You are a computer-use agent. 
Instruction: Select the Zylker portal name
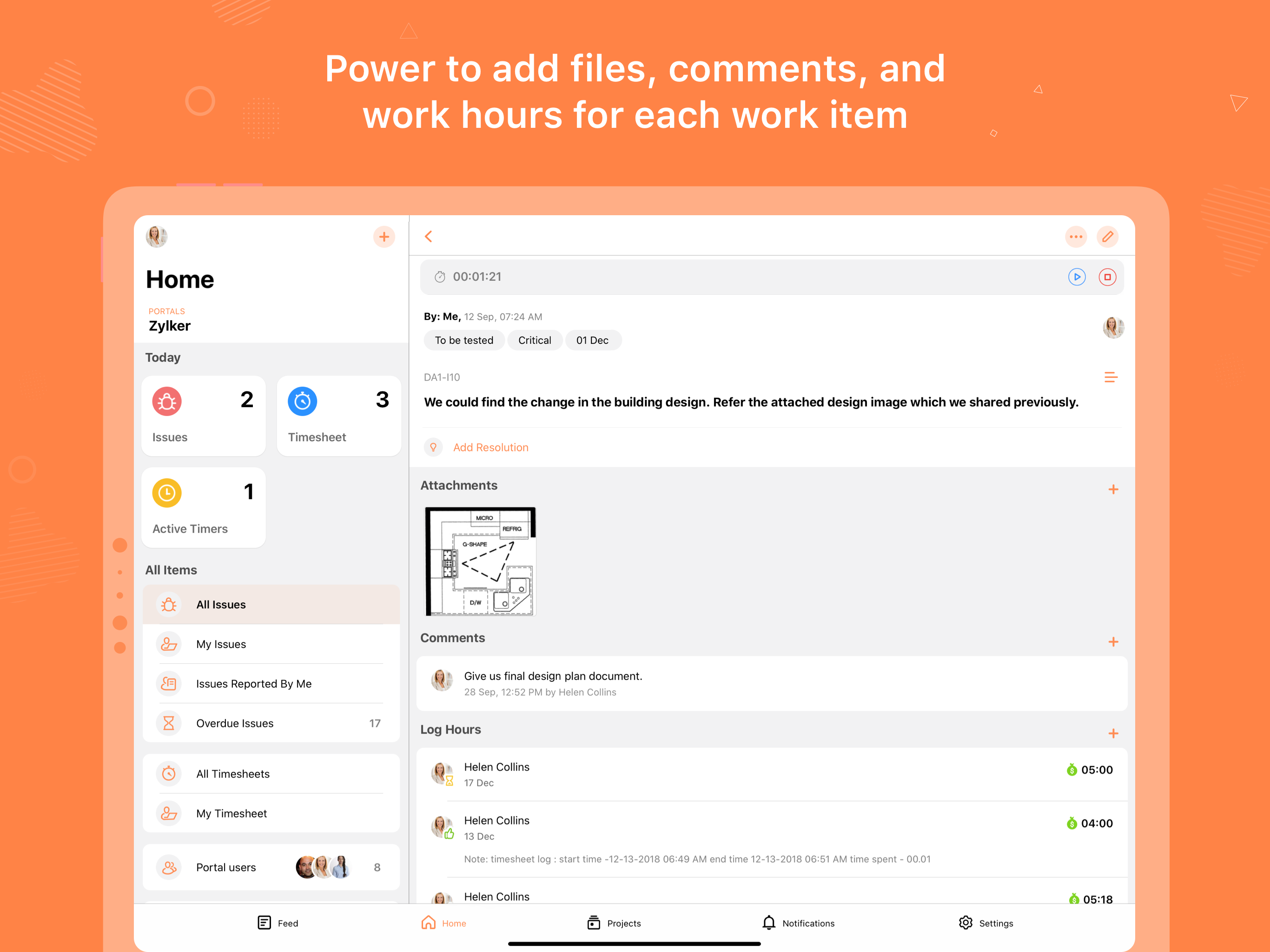click(169, 325)
